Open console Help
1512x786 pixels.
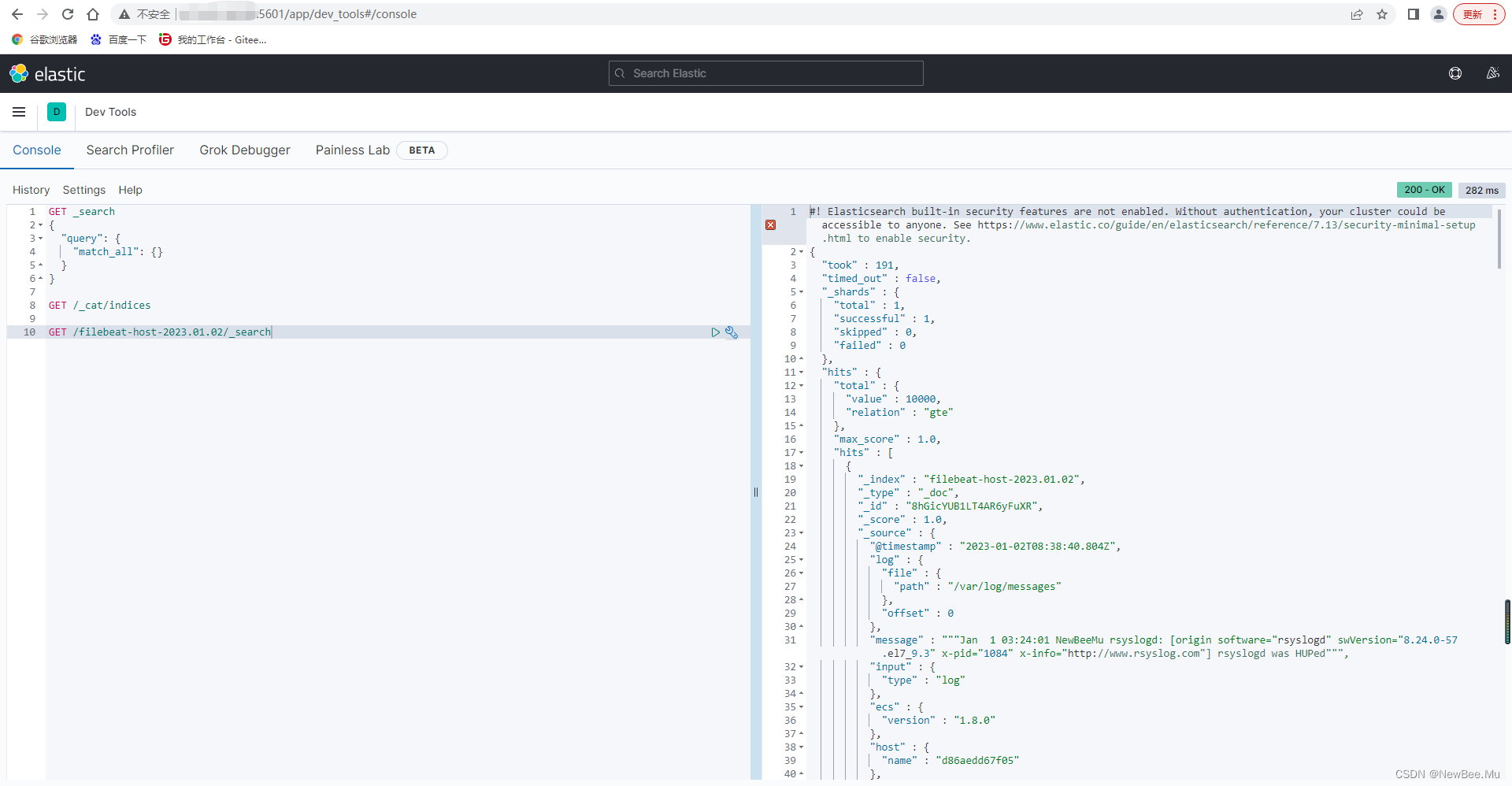[130, 190]
